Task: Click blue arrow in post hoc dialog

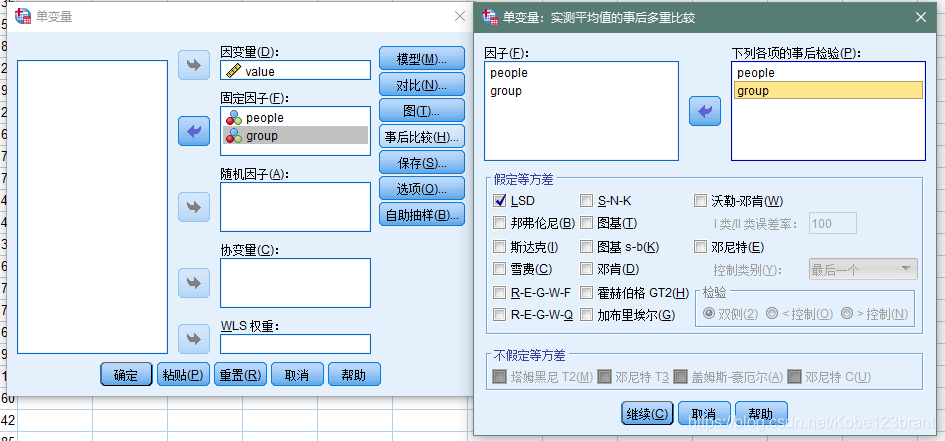Action: click(705, 111)
